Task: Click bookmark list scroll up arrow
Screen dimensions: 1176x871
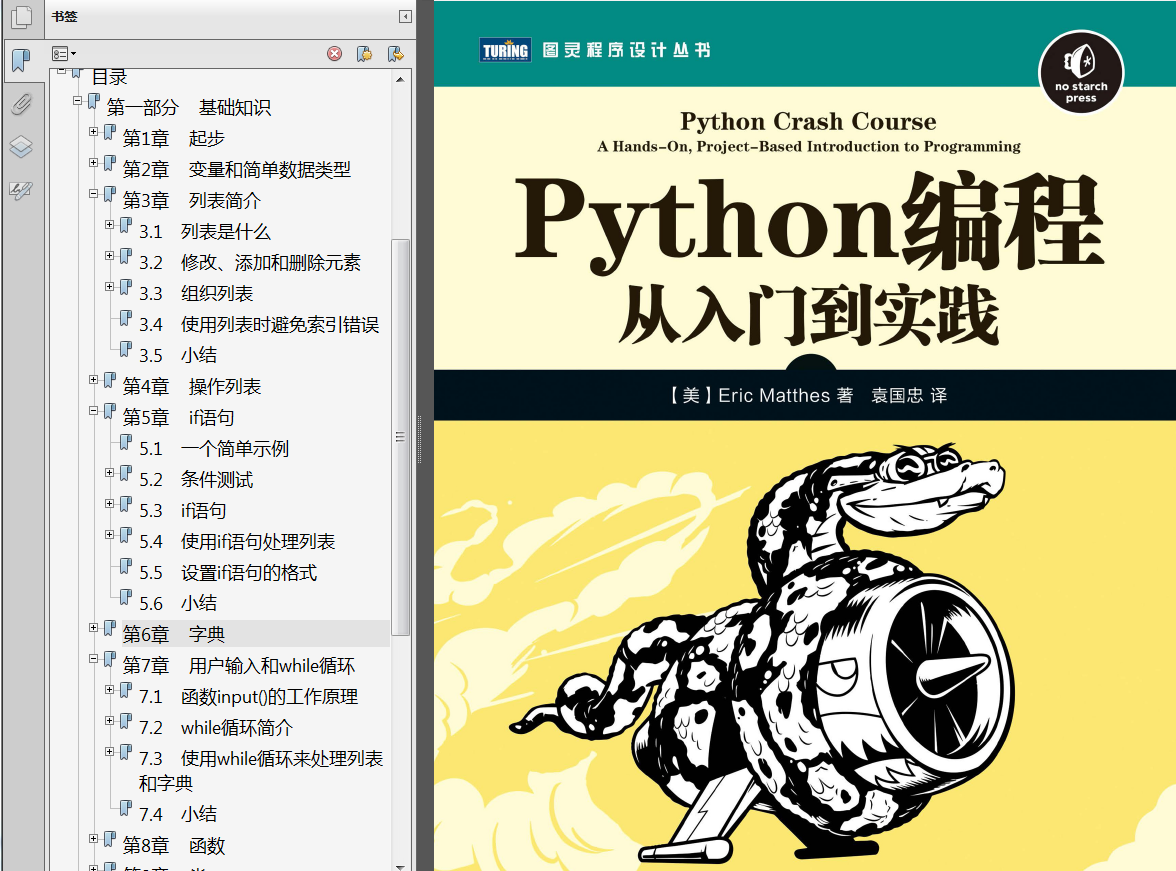Action: 400,79
